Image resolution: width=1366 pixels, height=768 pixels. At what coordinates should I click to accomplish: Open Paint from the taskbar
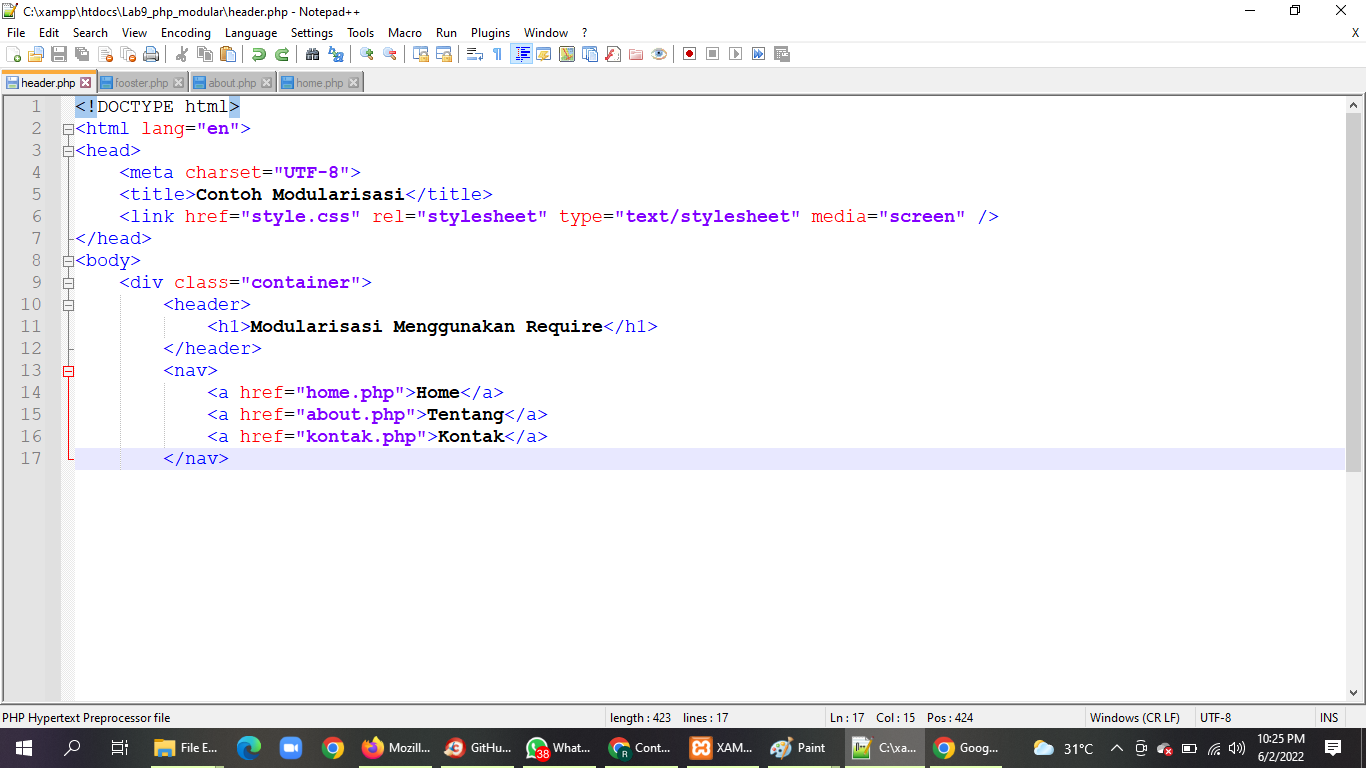tap(798, 748)
